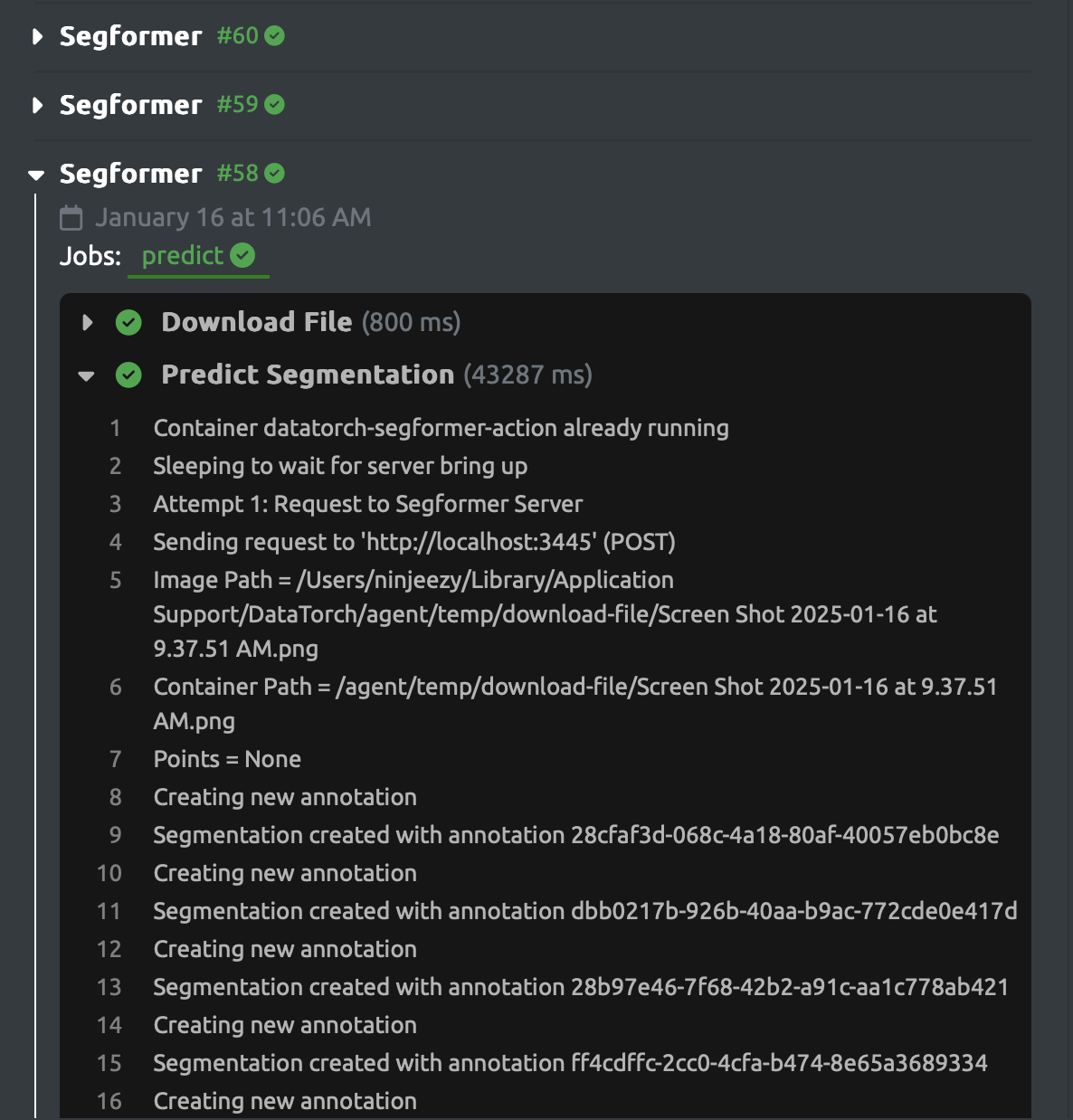The width and height of the screenshot is (1073, 1120).
Task: Expand the Download File step details
Action: [x=89, y=323]
